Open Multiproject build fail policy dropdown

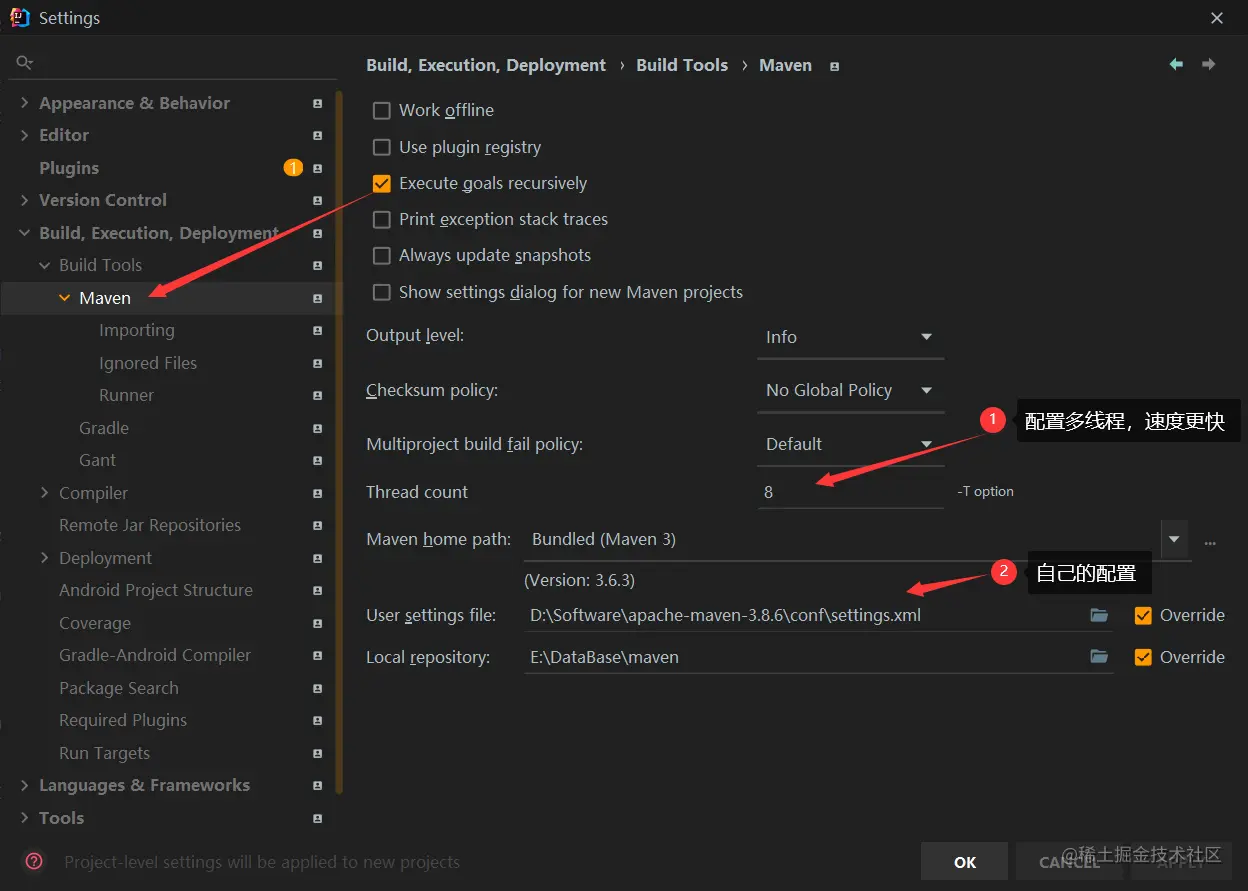850,444
